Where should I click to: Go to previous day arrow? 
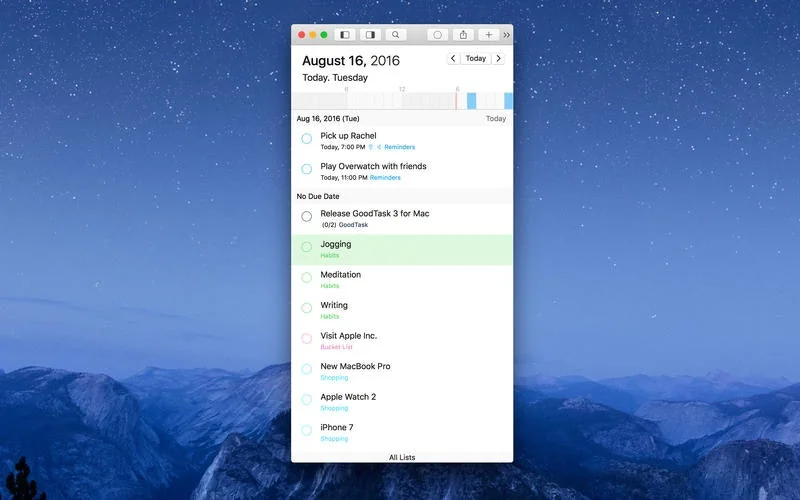coord(453,58)
